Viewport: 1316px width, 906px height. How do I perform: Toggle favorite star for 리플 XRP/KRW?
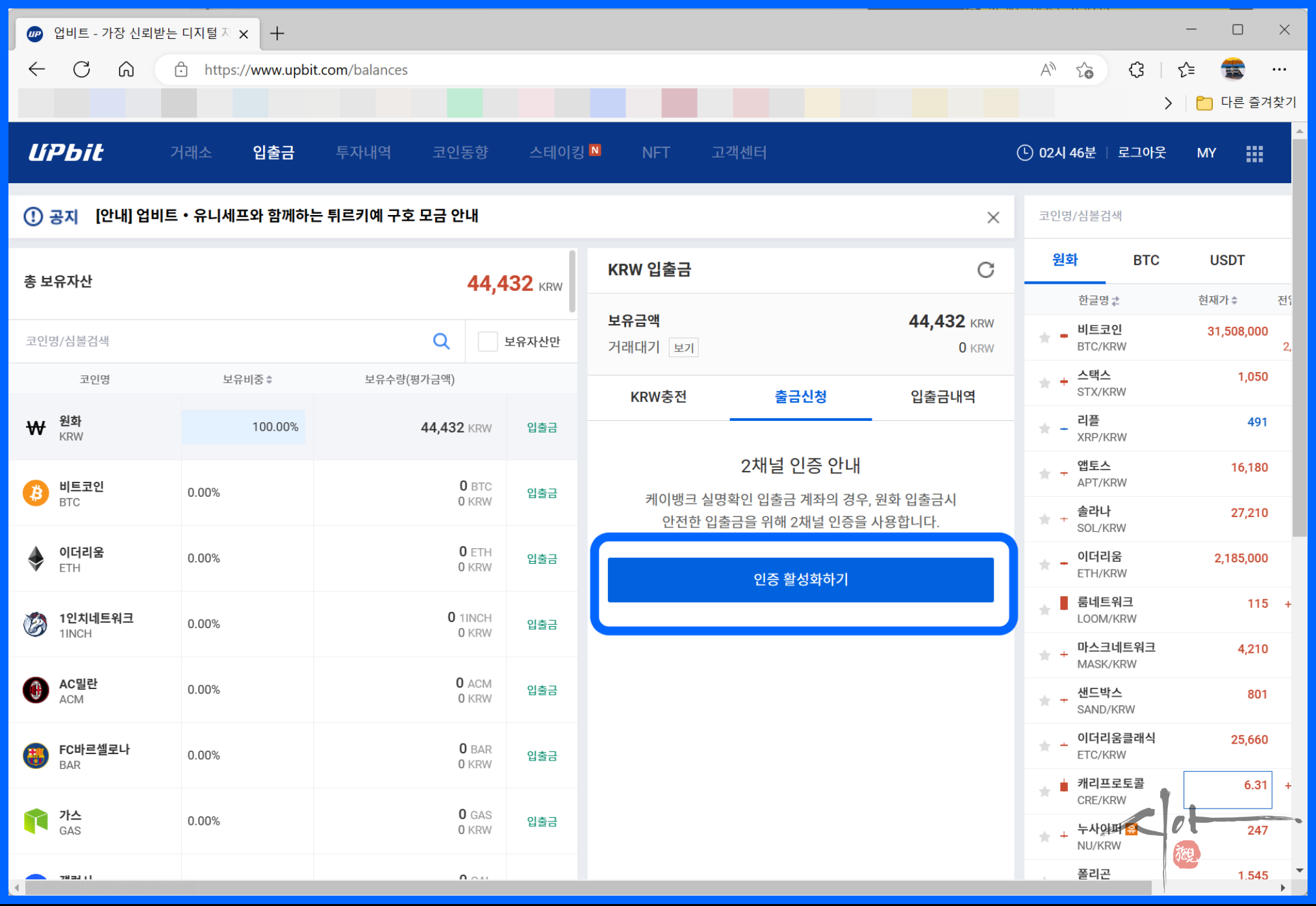tap(1044, 429)
